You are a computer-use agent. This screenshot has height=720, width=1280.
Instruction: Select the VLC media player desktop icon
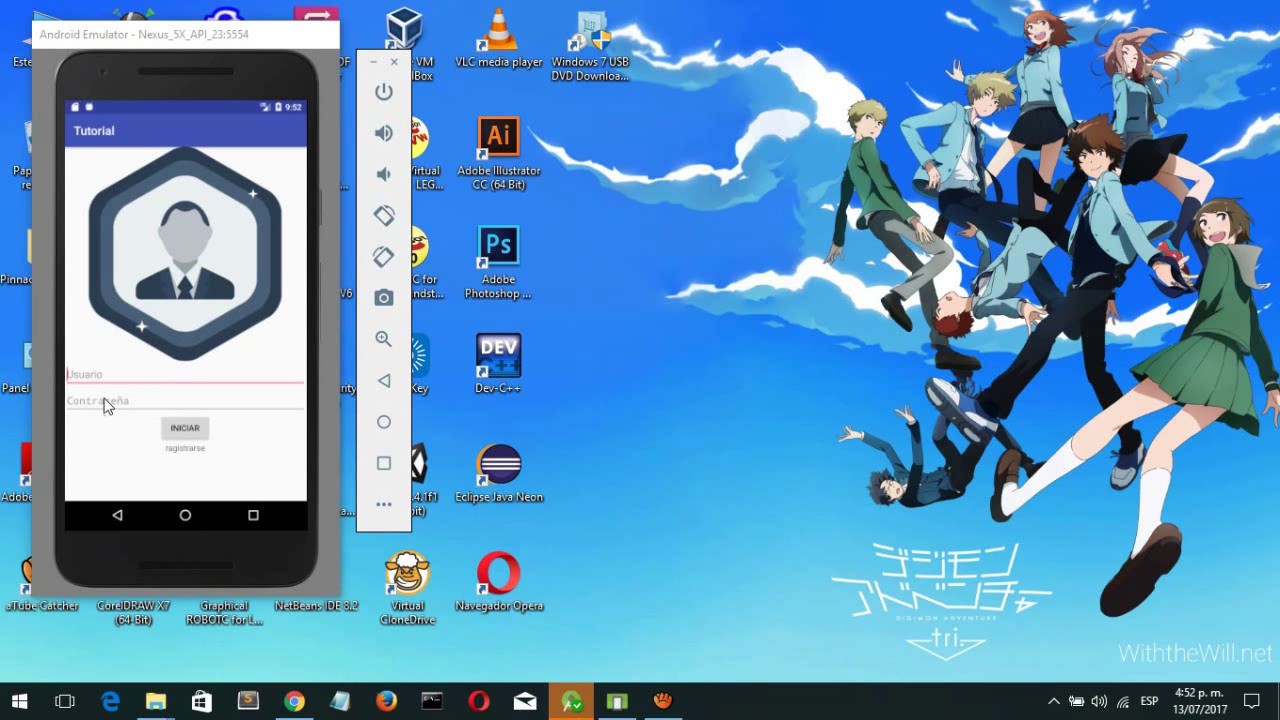click(x=499, y=40)
